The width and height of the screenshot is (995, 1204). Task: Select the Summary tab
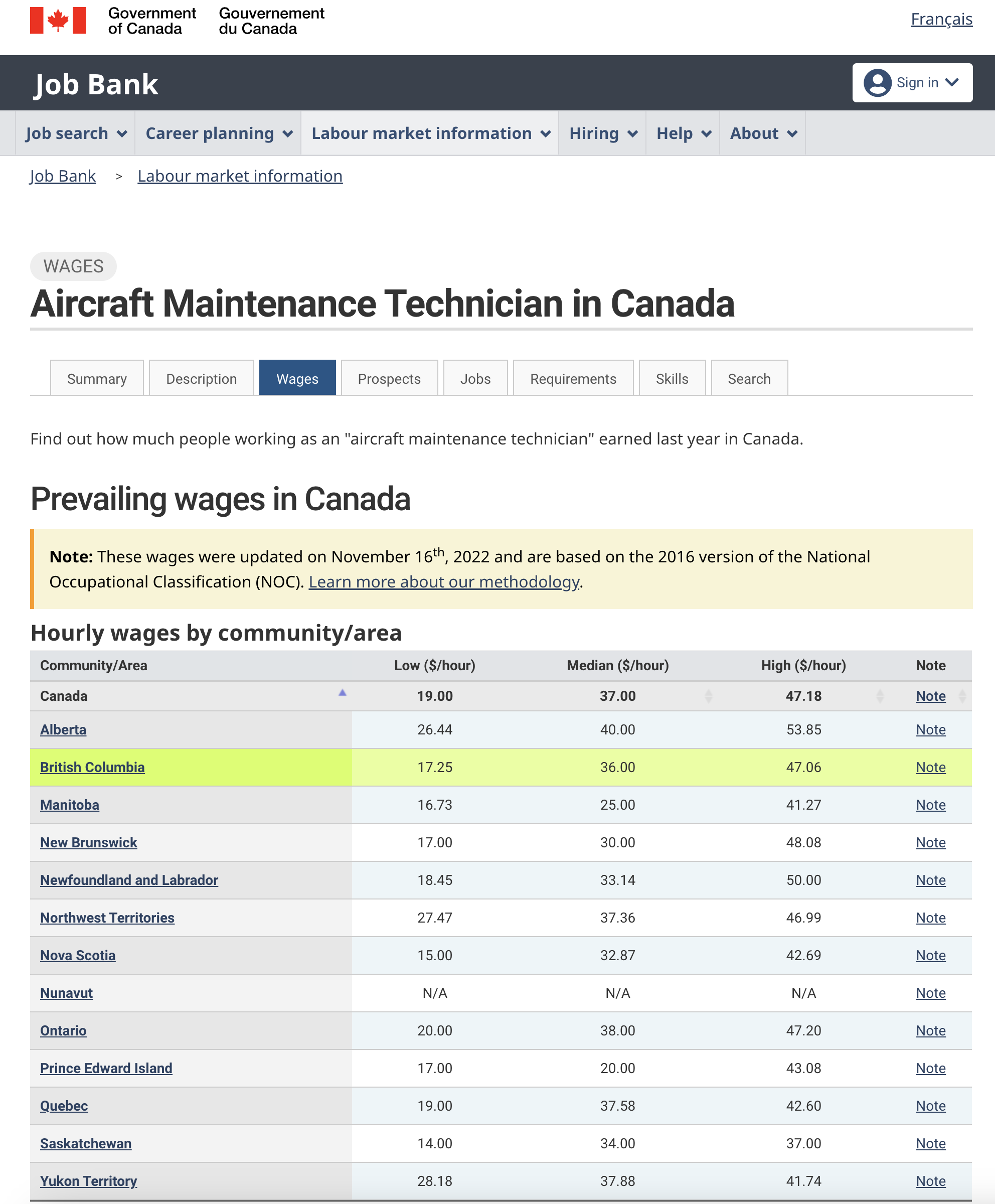[x=97, y=379]
